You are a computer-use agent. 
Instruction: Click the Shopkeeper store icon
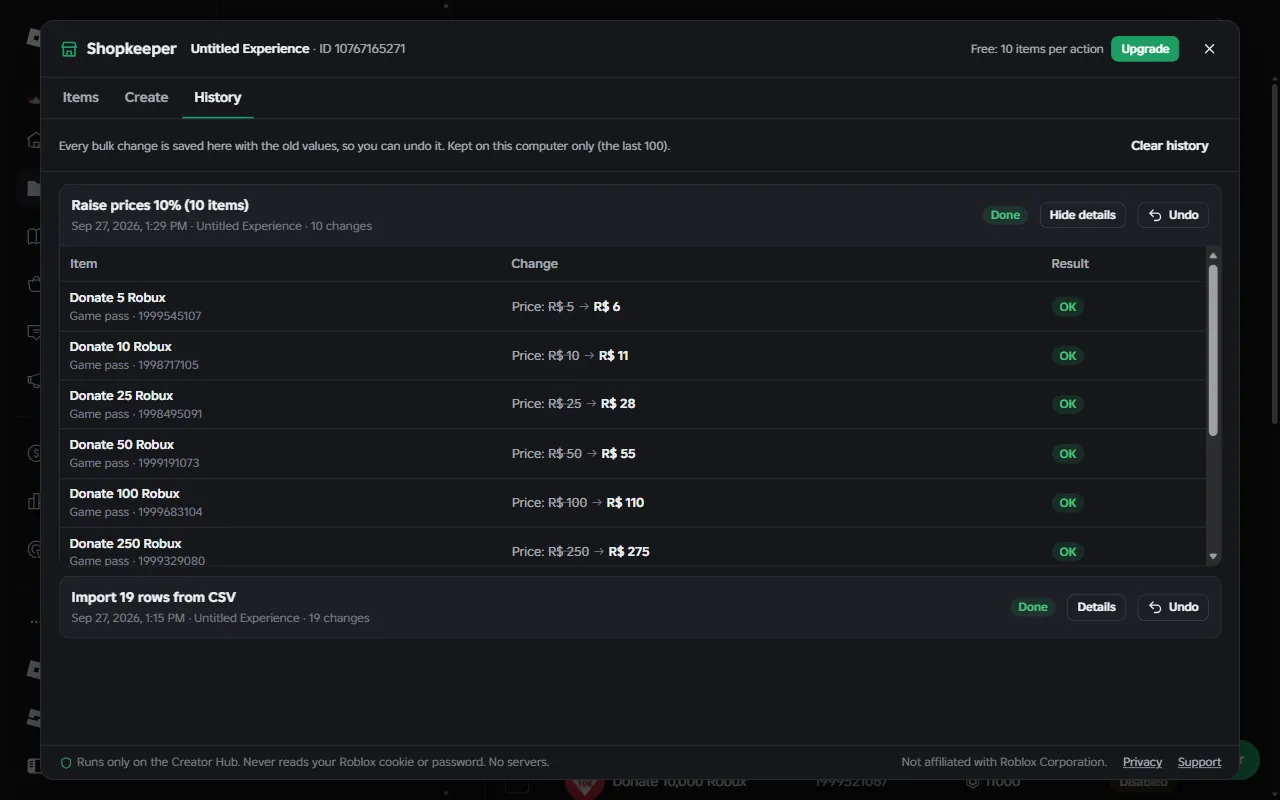[x=69, y=49]
